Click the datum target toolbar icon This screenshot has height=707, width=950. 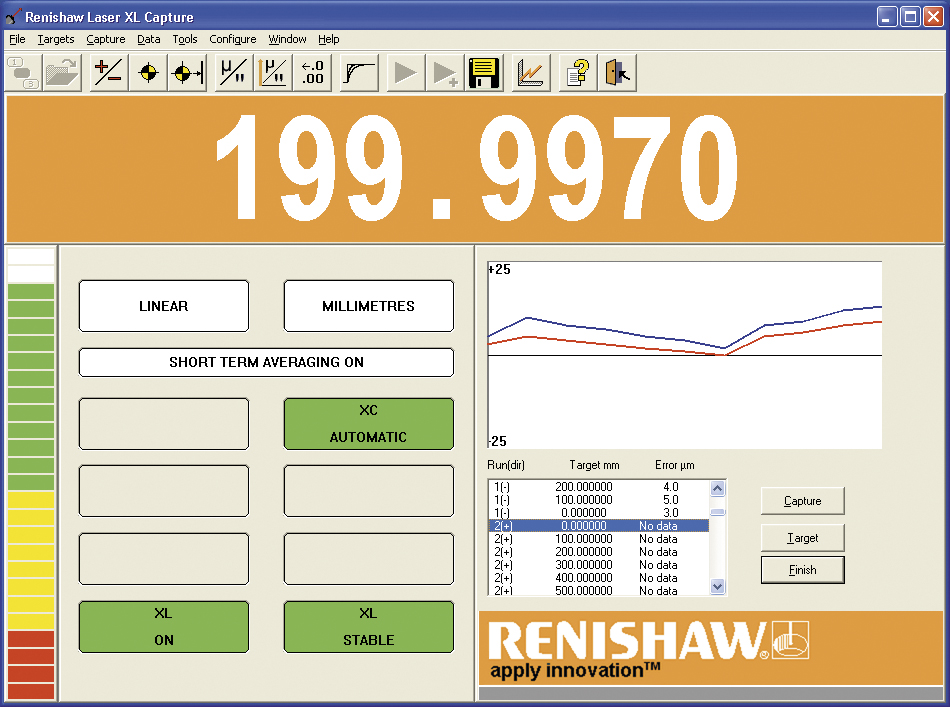(x=148, y=73)
